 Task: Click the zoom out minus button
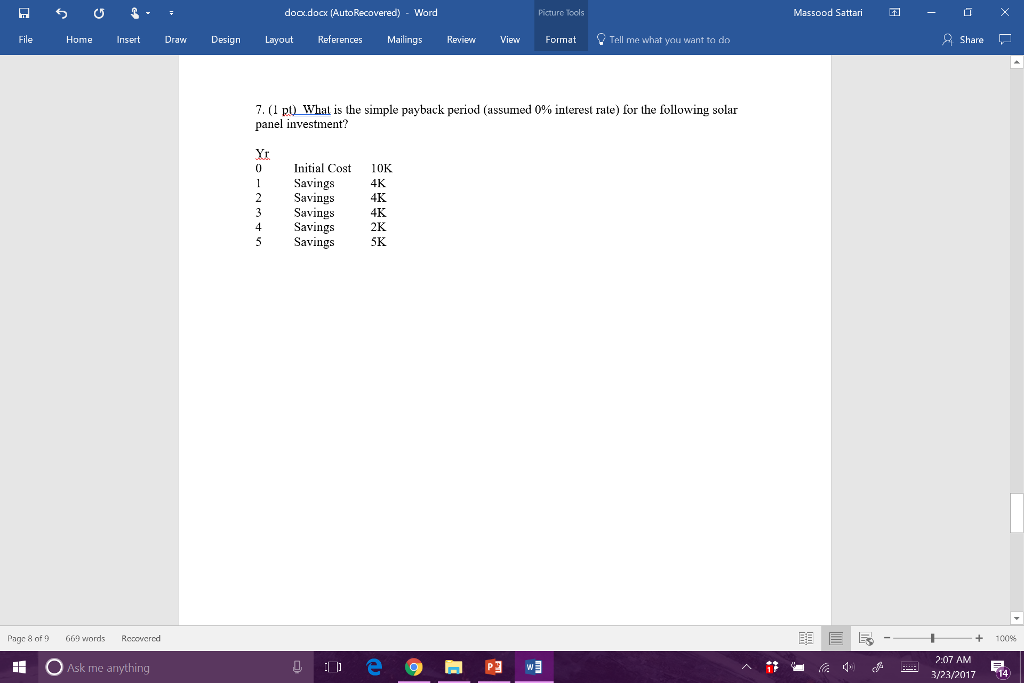click(x=886, y=639)
